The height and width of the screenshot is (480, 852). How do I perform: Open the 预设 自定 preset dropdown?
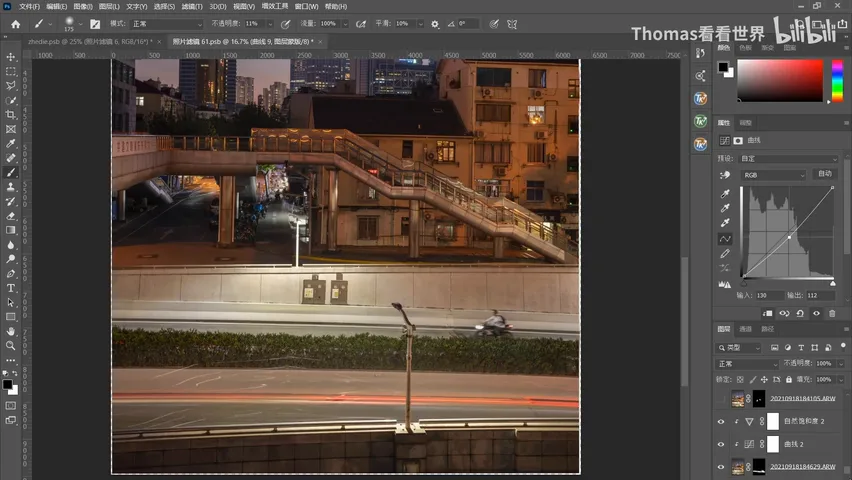pos(789,159)
